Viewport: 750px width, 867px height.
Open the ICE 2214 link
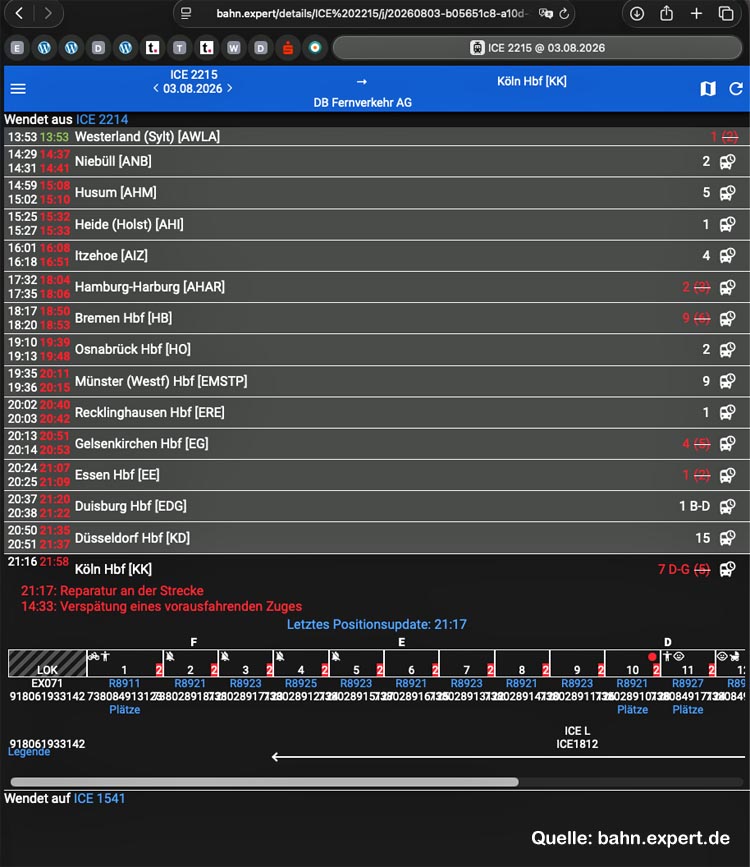point(102,119)
